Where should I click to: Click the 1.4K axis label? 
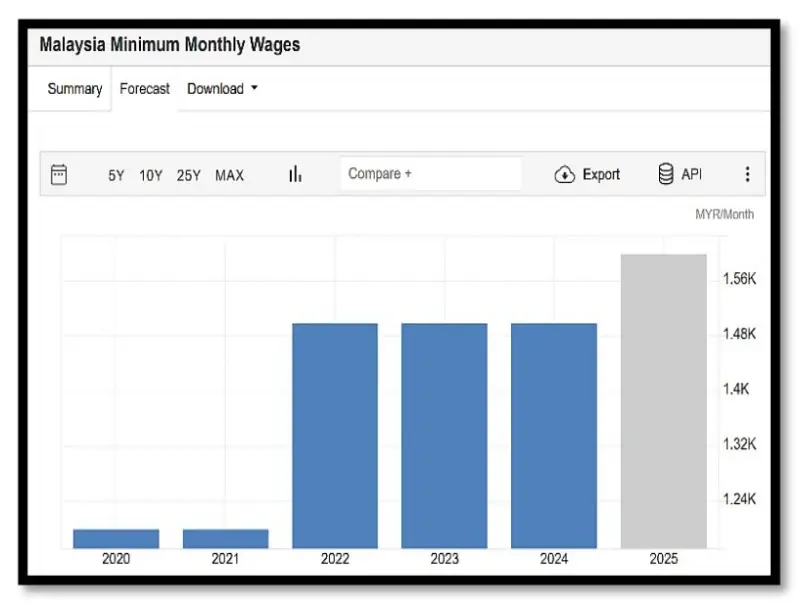(x=736, y=389)
